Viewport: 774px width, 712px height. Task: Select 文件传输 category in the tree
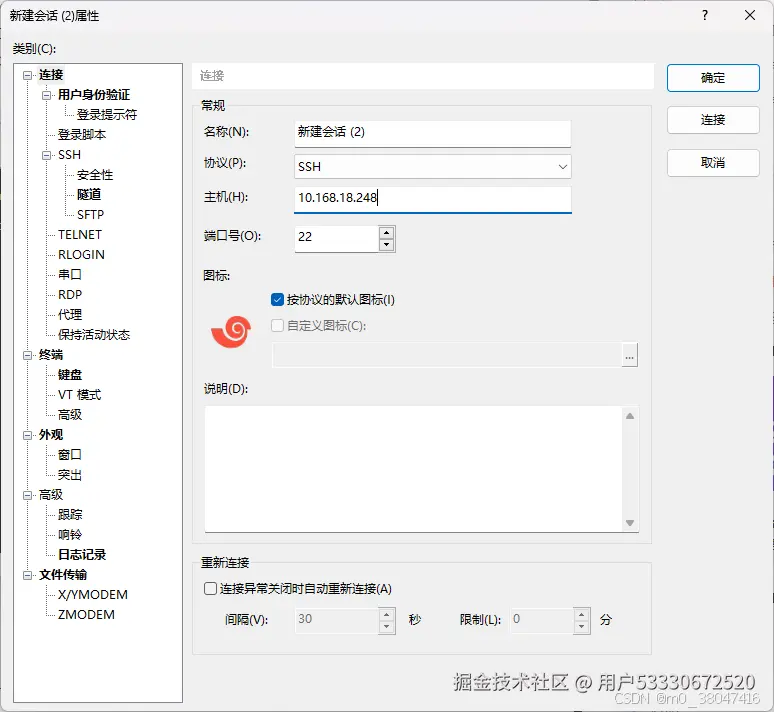(63, 575)
